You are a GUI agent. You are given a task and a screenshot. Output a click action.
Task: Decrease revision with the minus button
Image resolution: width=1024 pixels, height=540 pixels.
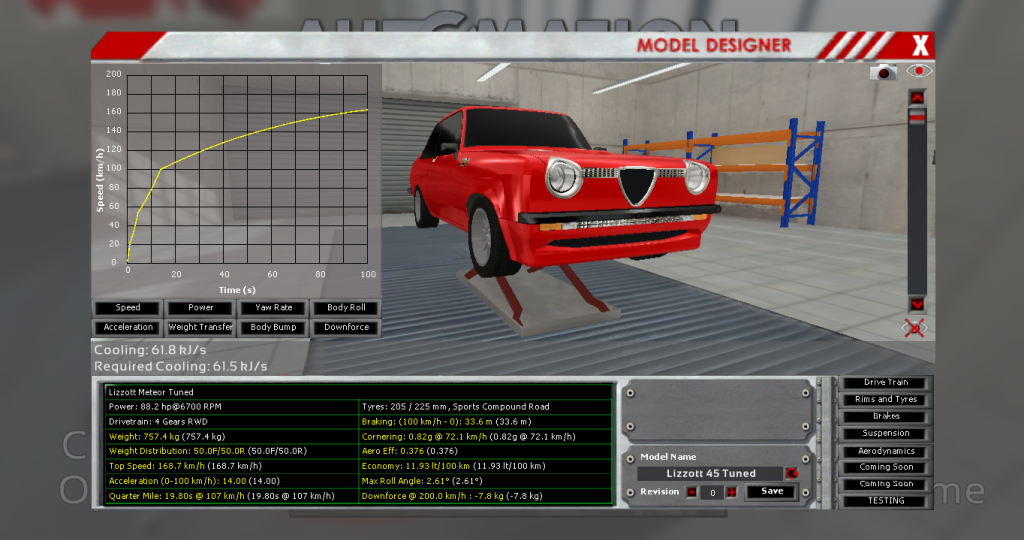(x=692, y=492)
